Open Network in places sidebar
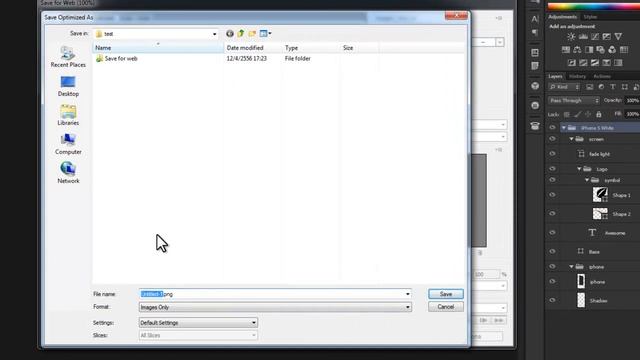640x360 pixels. pyautogui.click(x=68, y=173)
